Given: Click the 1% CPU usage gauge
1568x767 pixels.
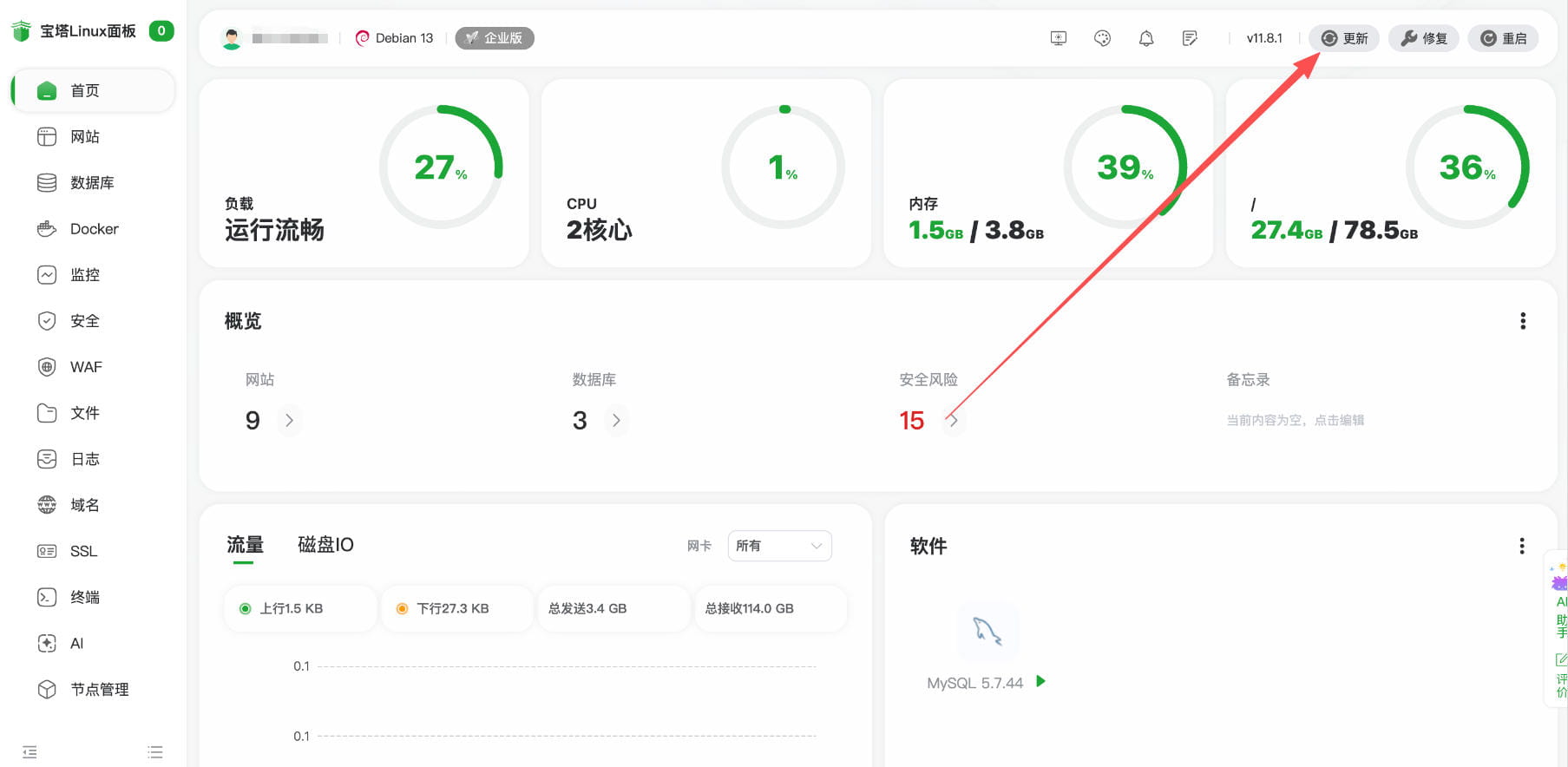Looking at the screenshot, I should [x=783, y=167].
